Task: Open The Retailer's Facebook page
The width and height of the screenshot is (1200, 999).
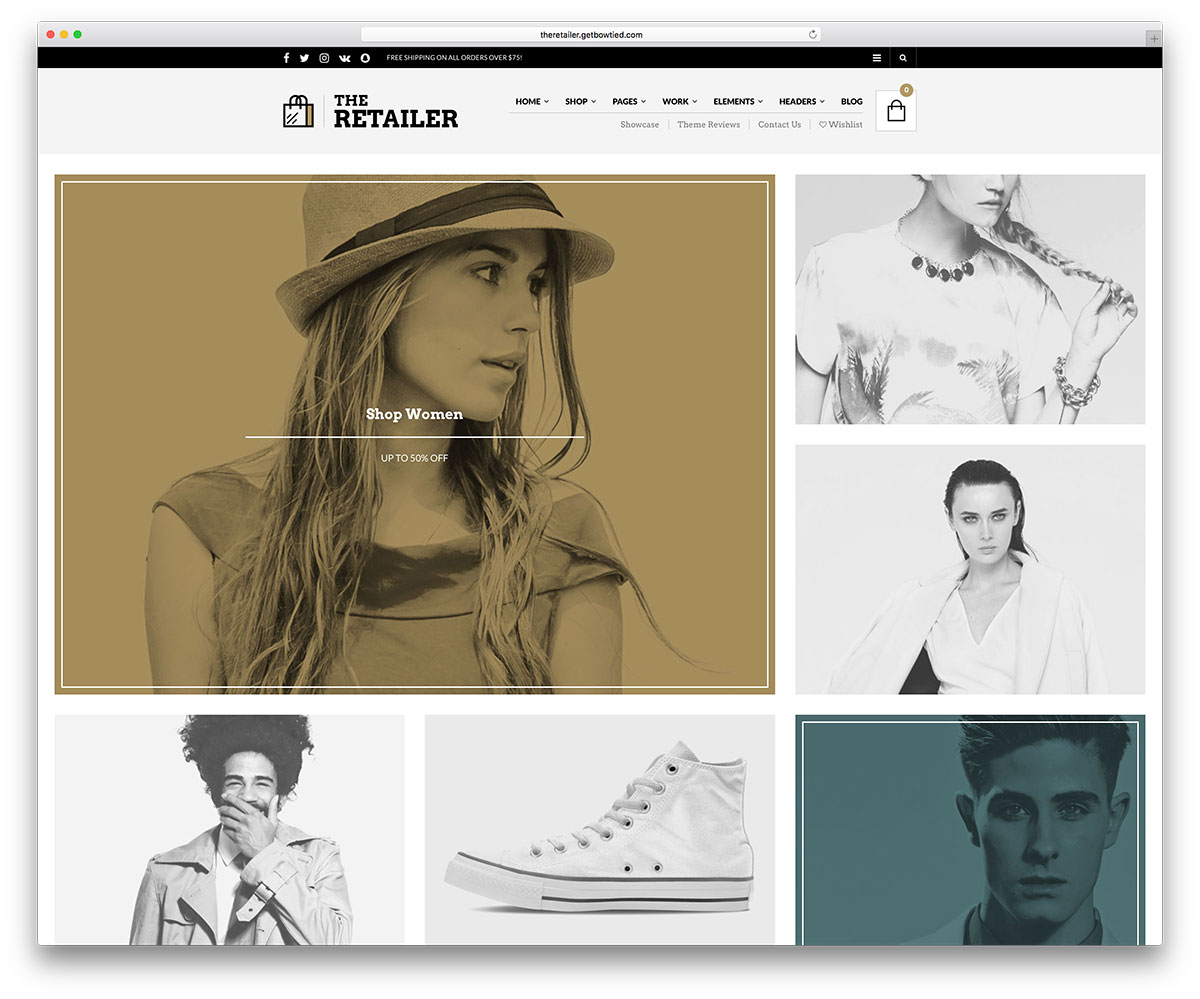Action: [x=286, y=58]
